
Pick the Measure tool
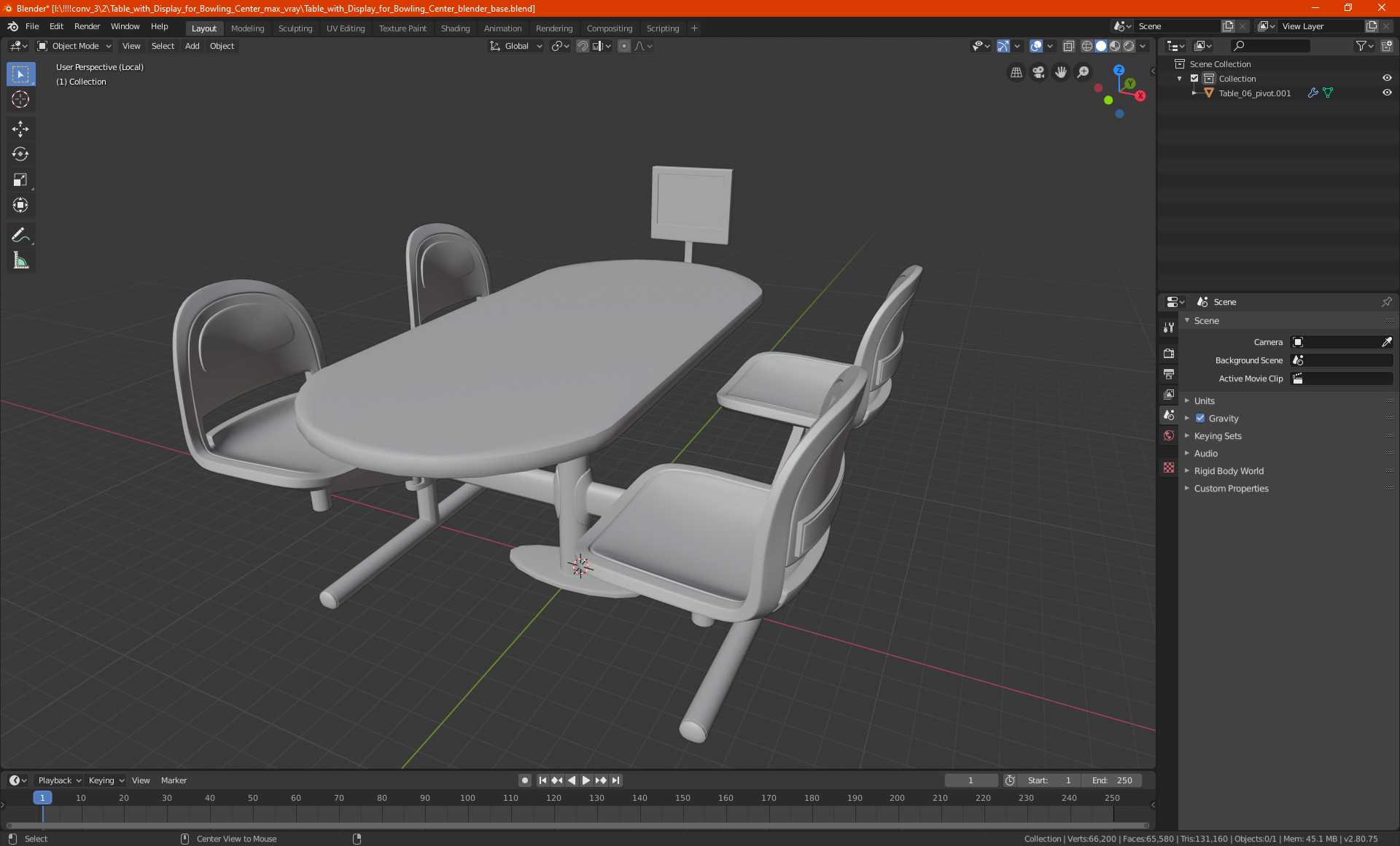20,260
